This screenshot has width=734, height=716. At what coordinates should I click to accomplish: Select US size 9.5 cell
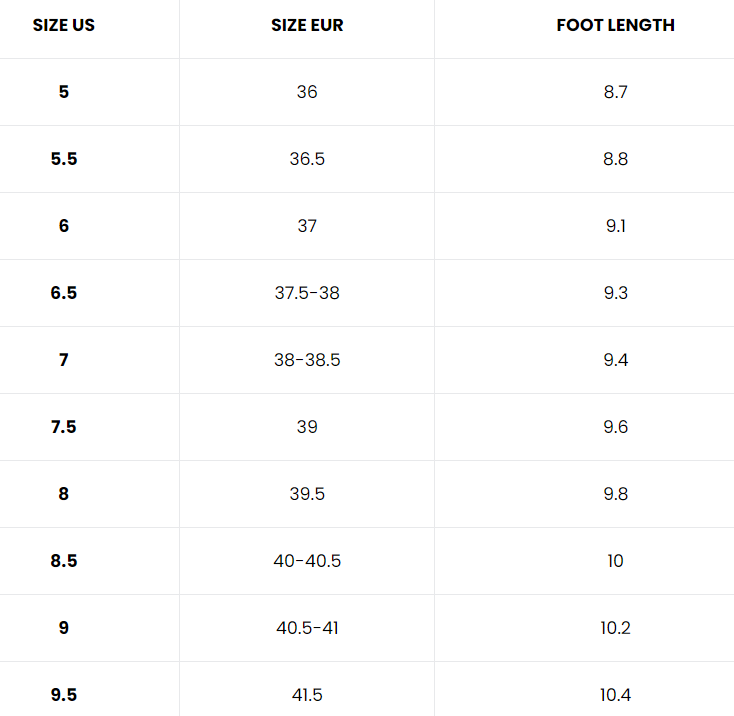coord(64,695)
